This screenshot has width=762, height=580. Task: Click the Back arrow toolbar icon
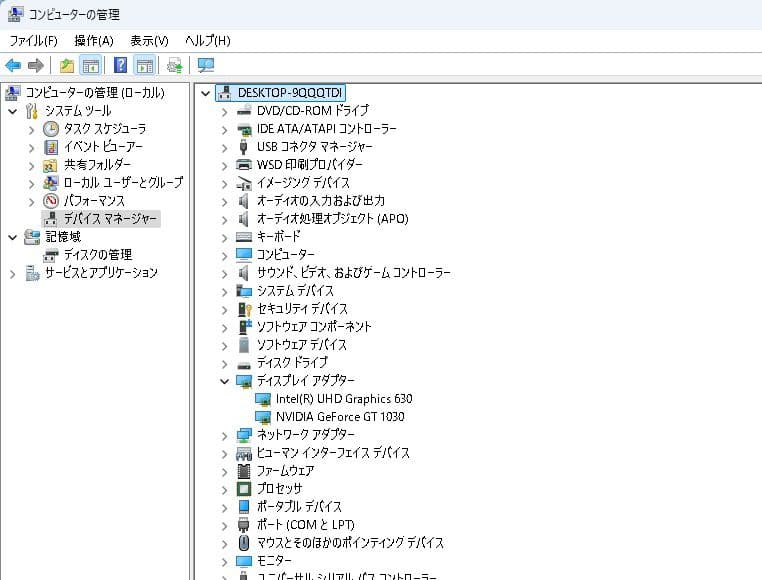tap(13, 65)
